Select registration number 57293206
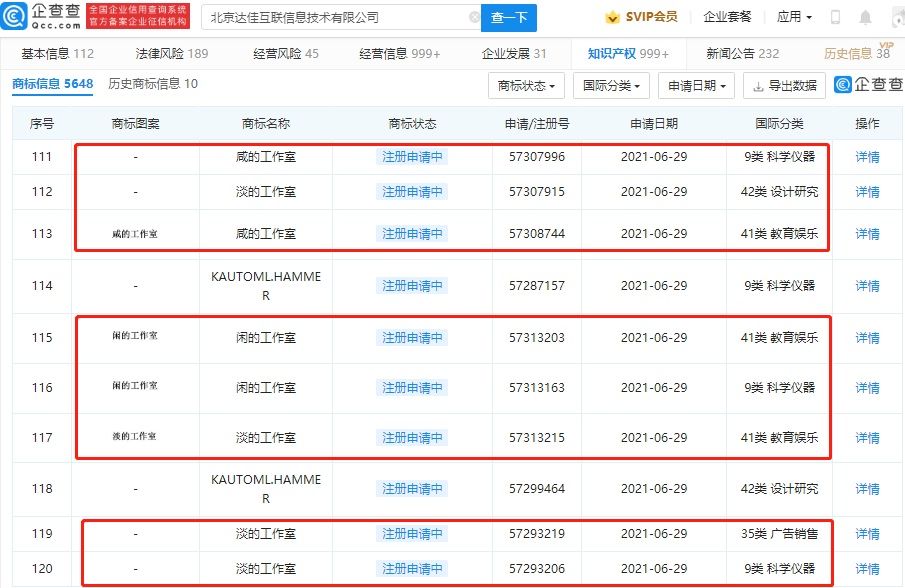 pos(537,570)
